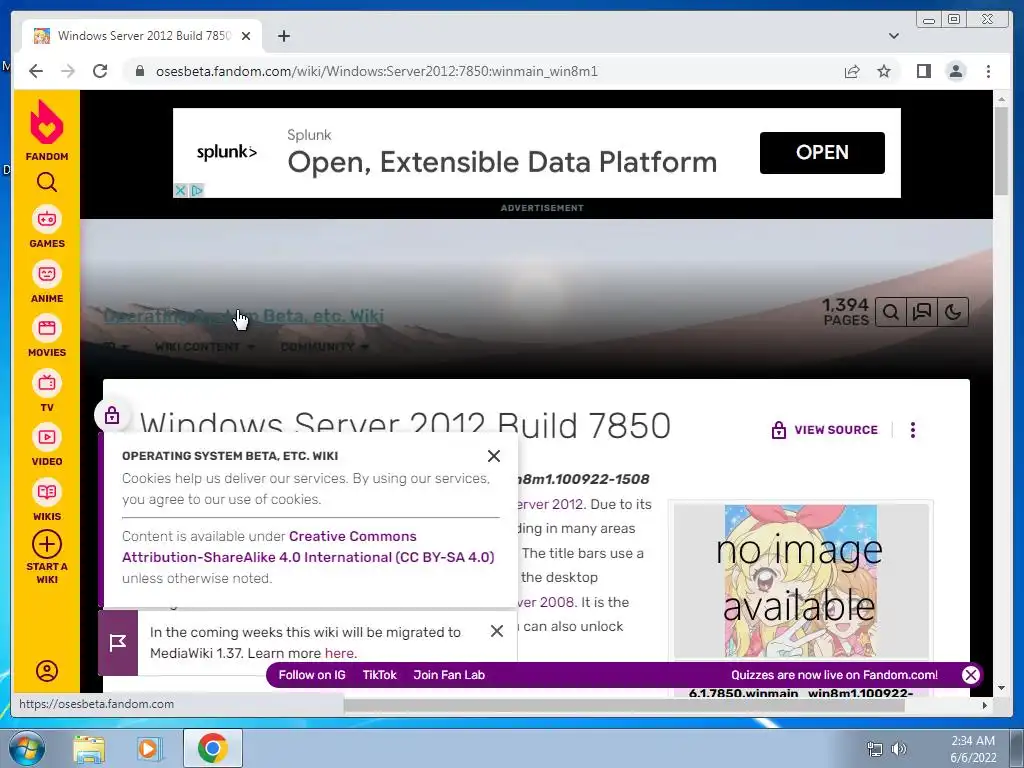This screenshot has width=1024, height=768.
Task: Click the browser back arrow
Action: click(36, 71)
